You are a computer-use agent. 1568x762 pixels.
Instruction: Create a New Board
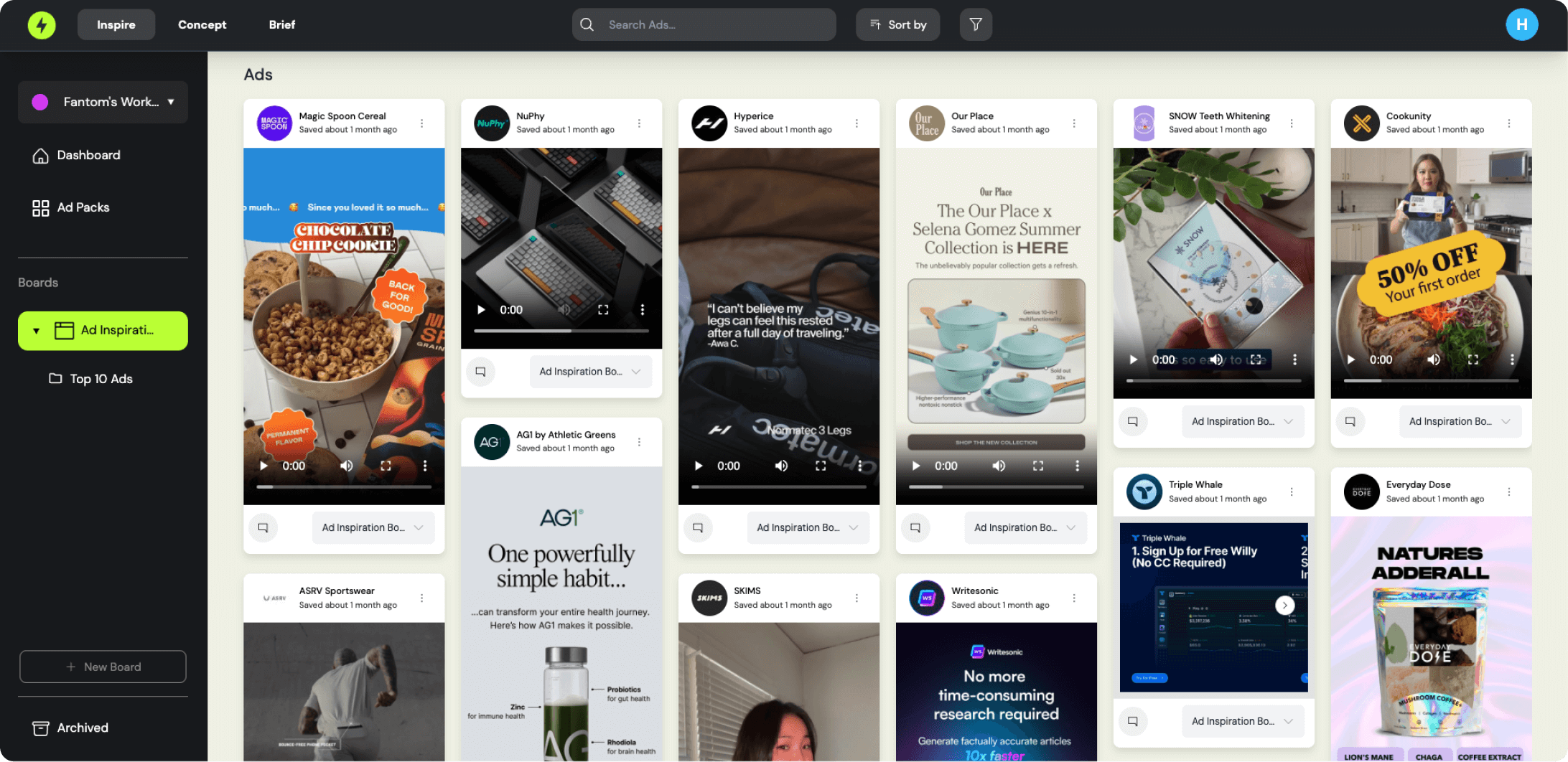click(x=103, y=667)
